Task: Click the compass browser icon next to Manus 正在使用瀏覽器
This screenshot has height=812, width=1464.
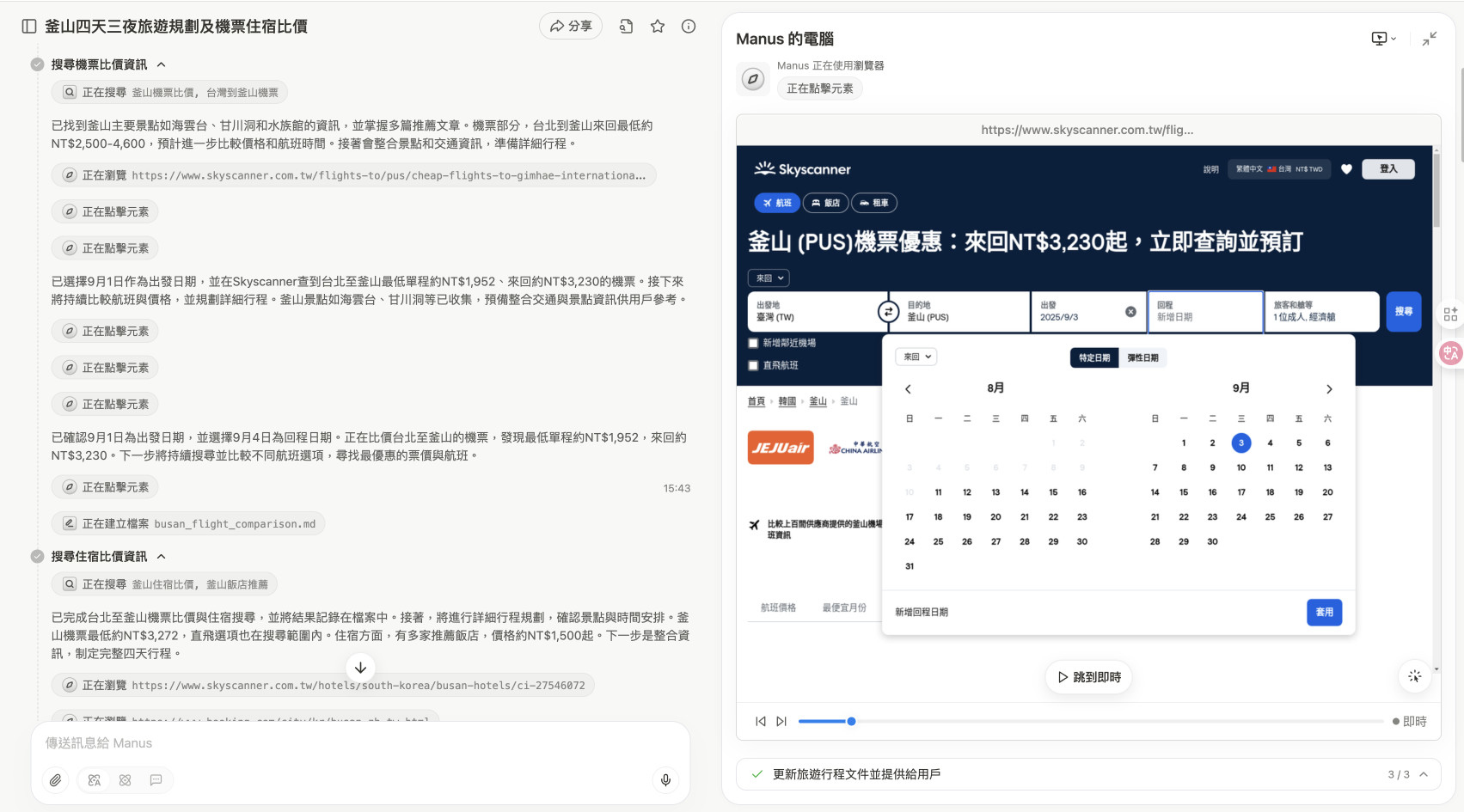Action: [753, 79]
